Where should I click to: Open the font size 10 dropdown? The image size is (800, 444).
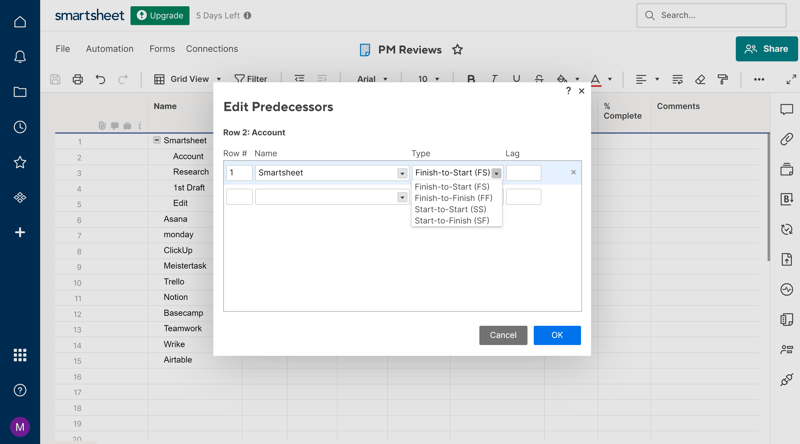428,79
